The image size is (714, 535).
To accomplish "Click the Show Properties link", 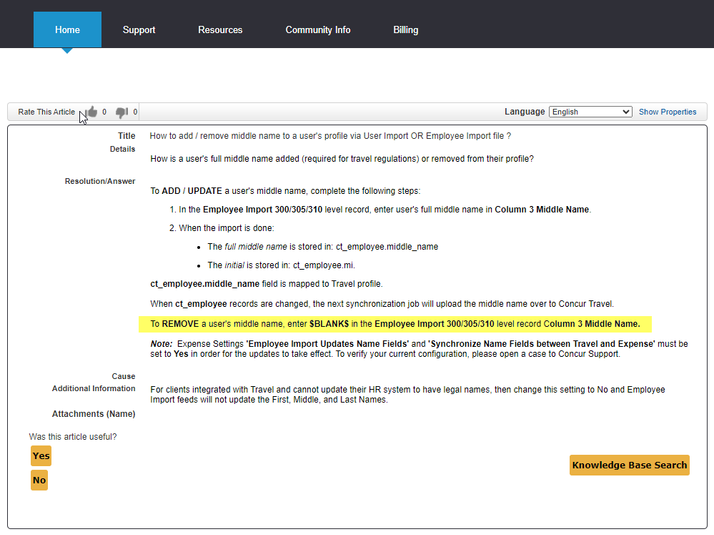I will coord(667,112).
